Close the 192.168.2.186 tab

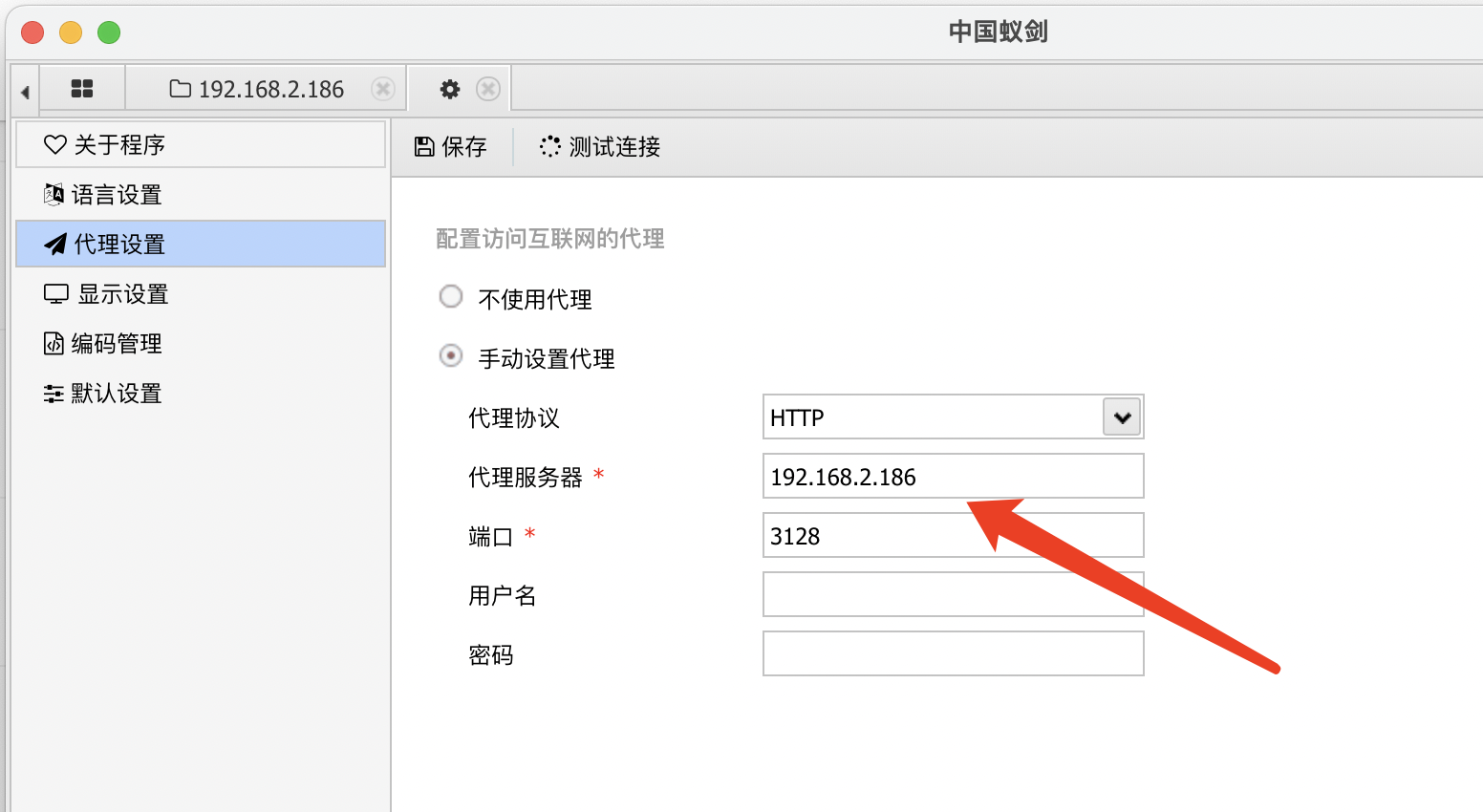[x=383, y=89]
